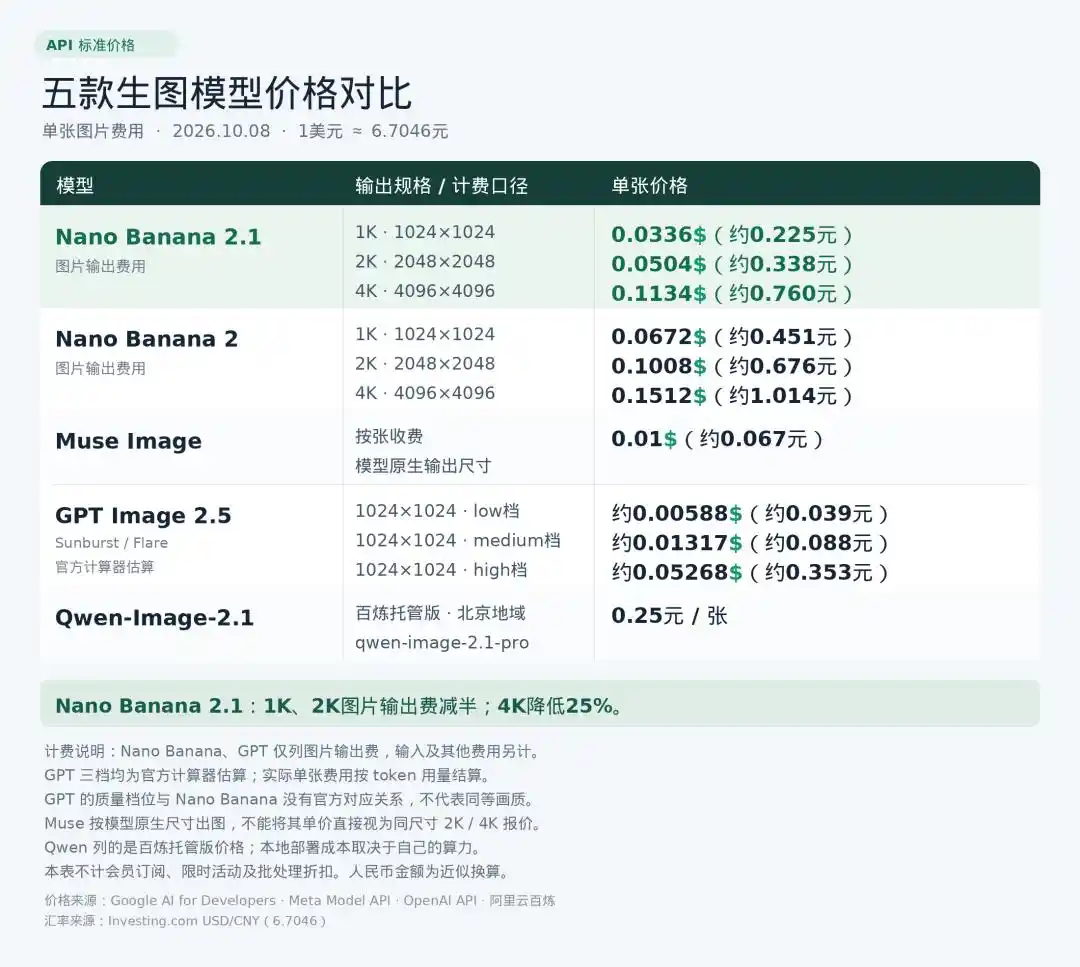Click the "1024×1024 · high档" spec
The width and height of the screenshot is (1080, 967).
(442, 570)
